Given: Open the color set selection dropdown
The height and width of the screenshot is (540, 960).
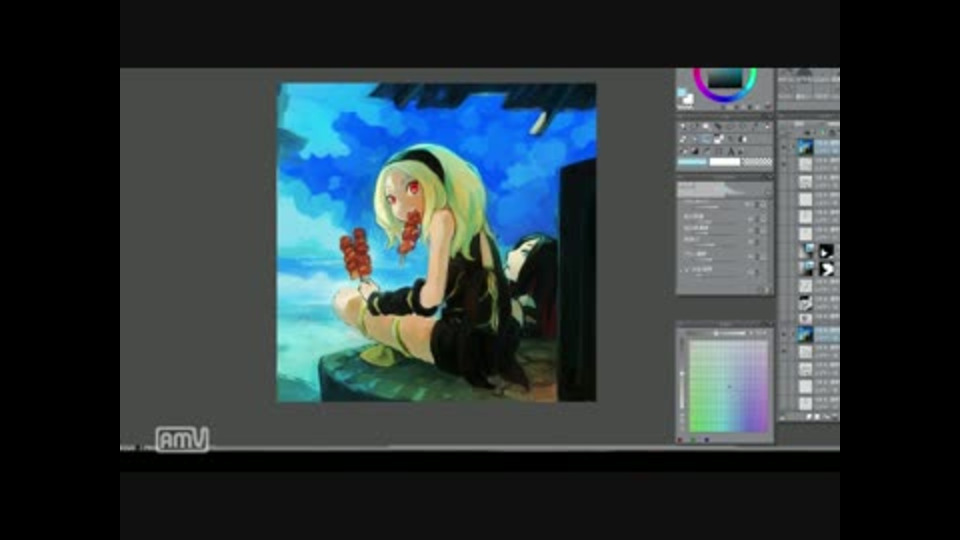Looking at the screenshot, I should click(730, 333).
